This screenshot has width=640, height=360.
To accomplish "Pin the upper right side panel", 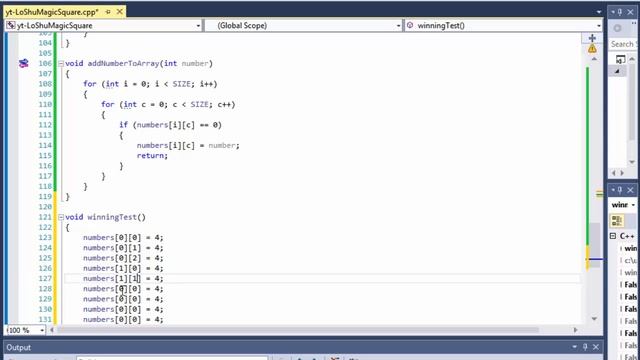I will point(620,12).
